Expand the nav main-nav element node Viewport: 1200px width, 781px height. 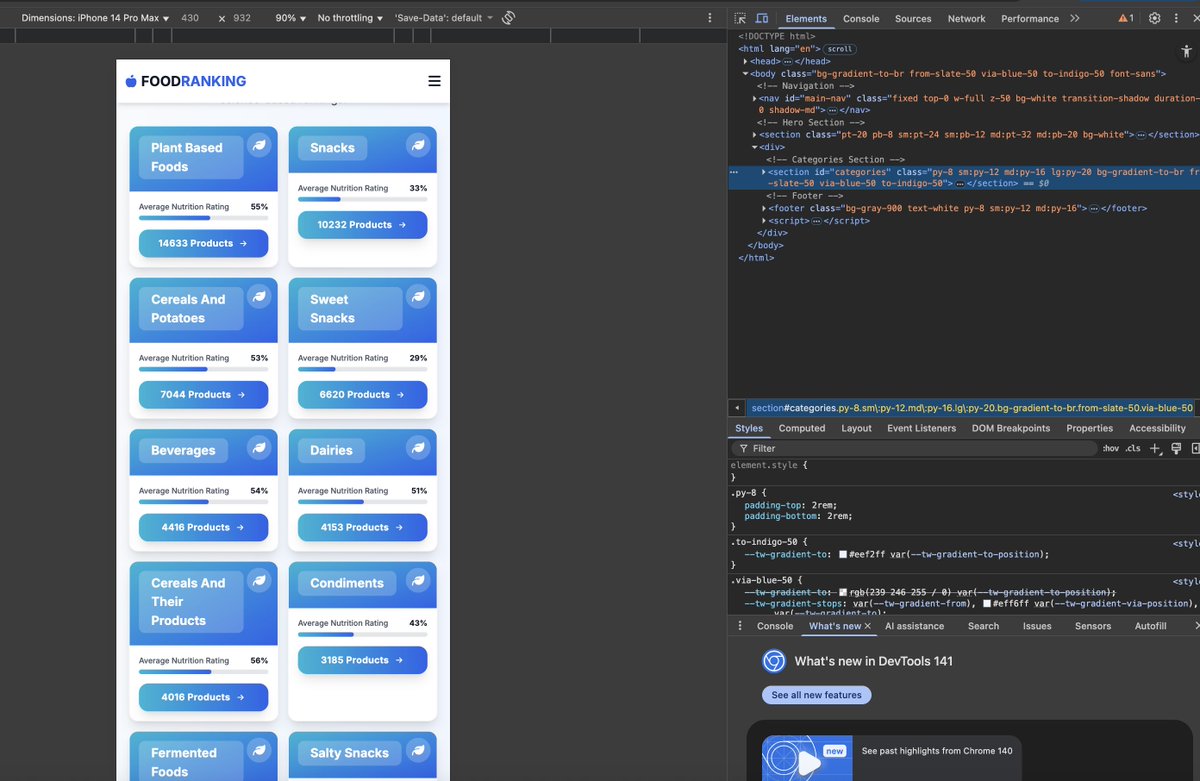756,98
